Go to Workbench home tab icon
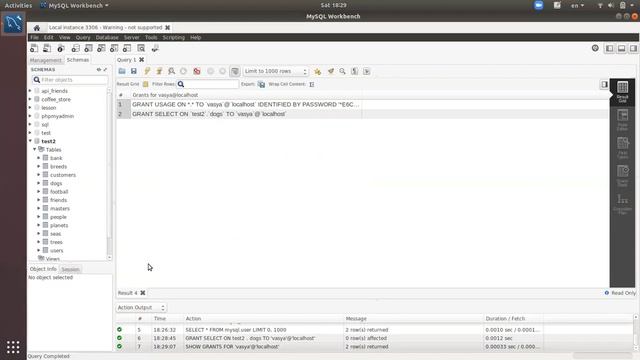 coord(37,28)
